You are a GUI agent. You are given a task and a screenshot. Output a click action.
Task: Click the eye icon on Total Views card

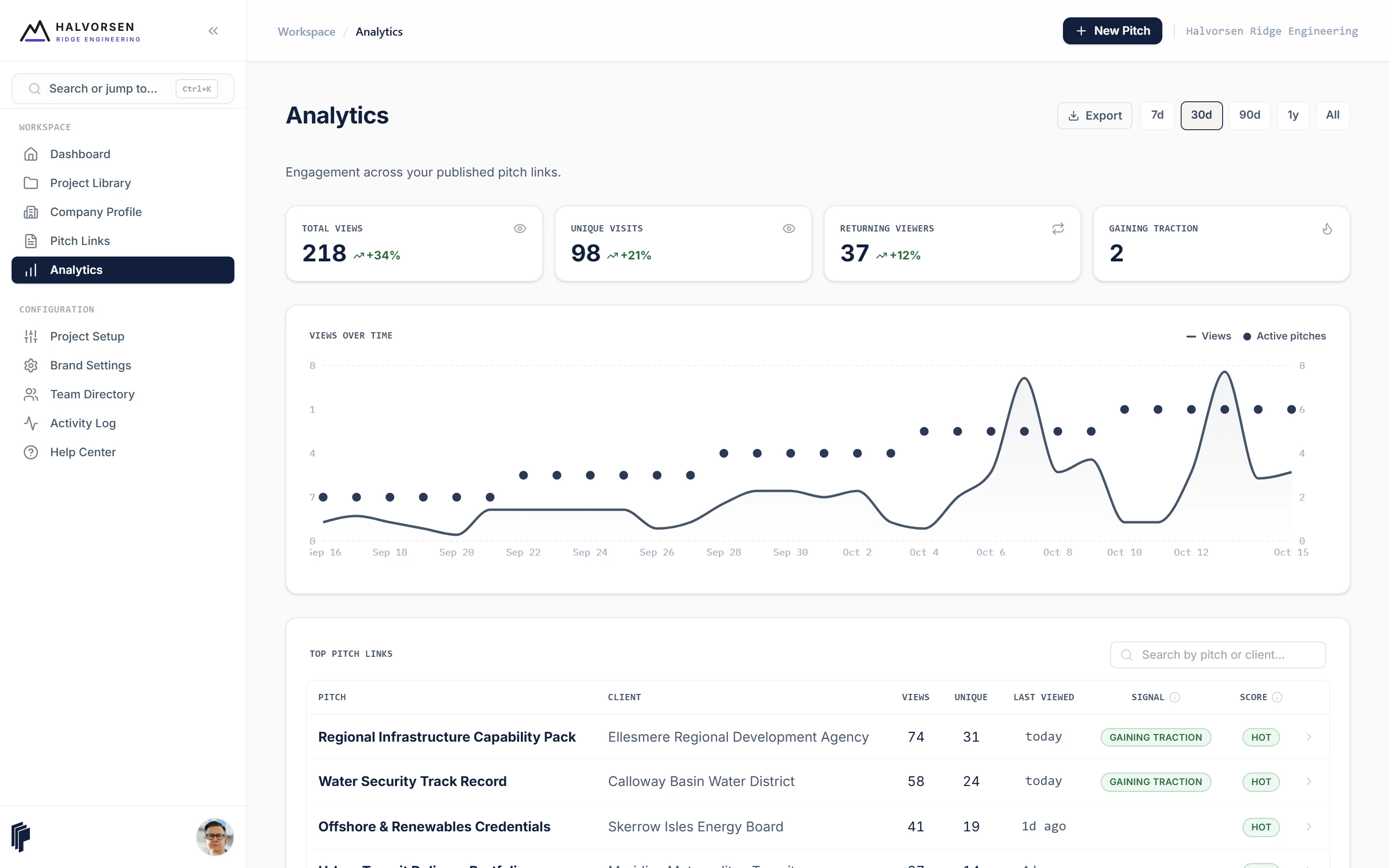click(520, 229)
